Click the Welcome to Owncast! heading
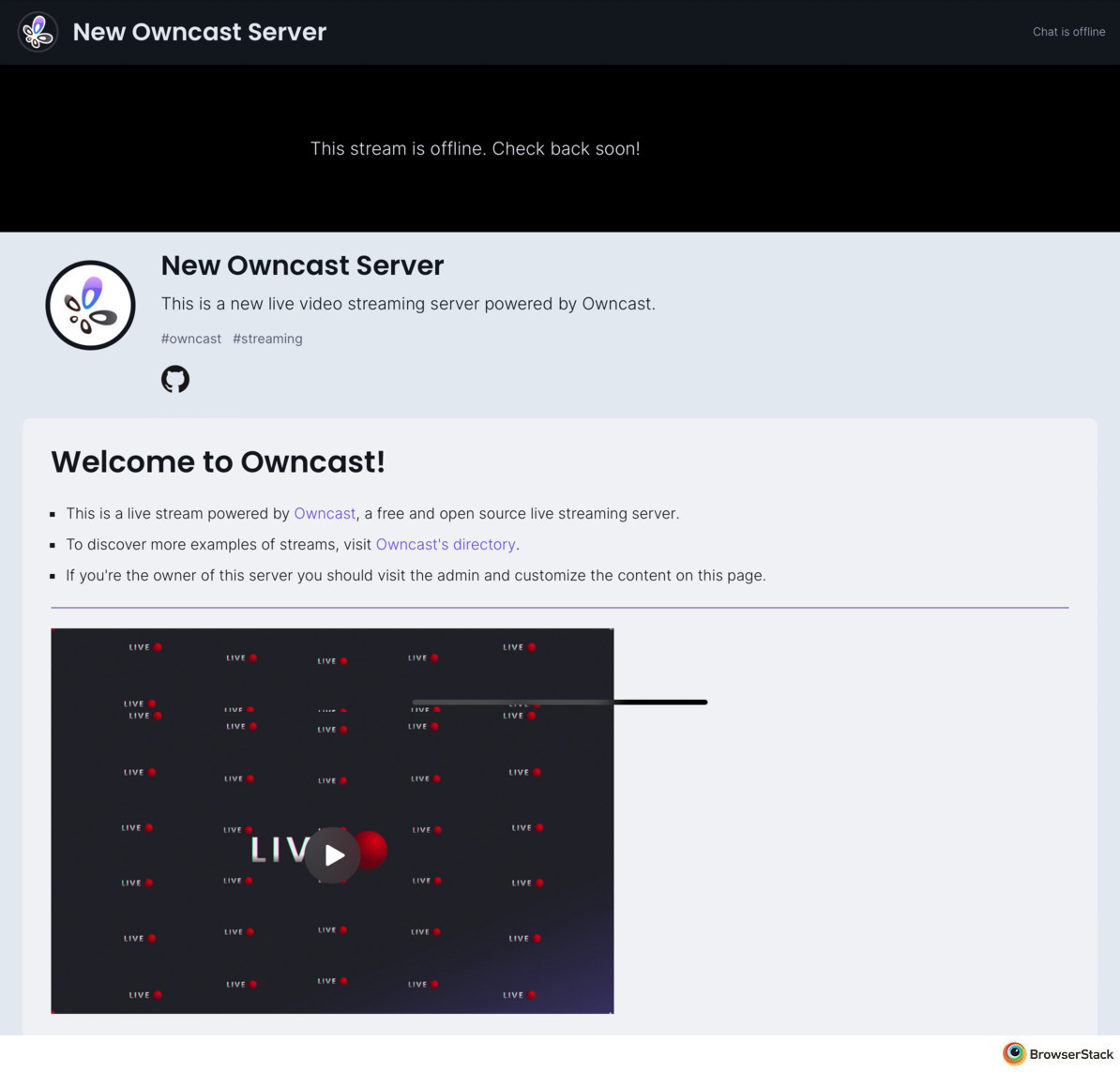Image resolution: width=1120 pixels, height=1072 pixels. (x=218, y=462)
